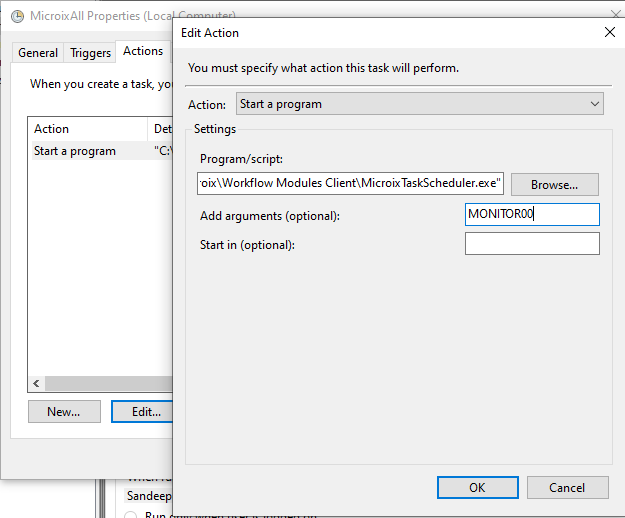Click the dropdown chevron beside Start a program
This screenshot has height=518, width=625.
coord(595,104)
